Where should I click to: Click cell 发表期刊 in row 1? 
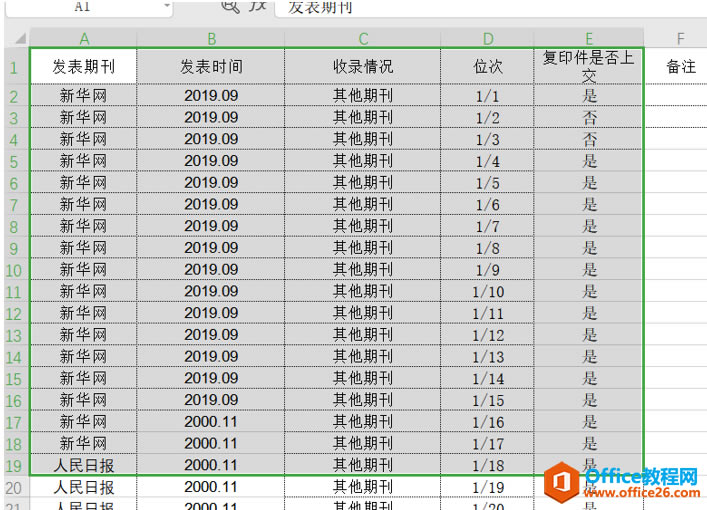83,66
